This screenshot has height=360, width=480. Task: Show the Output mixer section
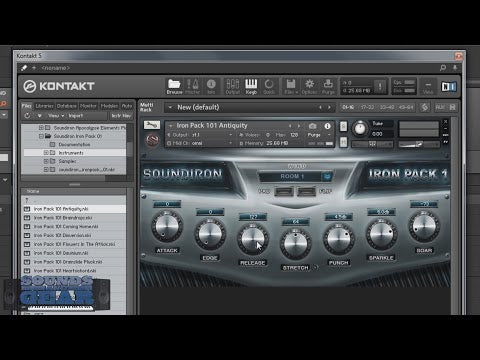[232, 86]
